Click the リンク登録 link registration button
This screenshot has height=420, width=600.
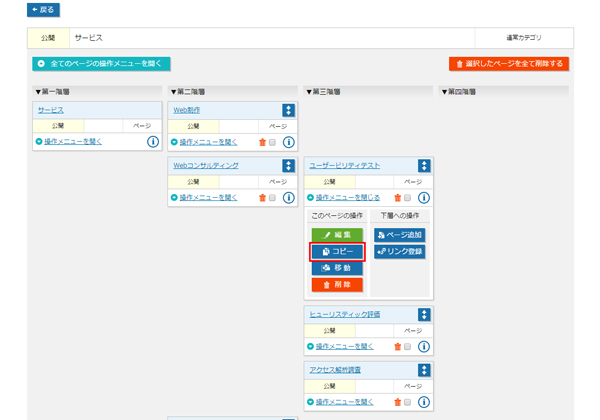(x=399, y=251)
